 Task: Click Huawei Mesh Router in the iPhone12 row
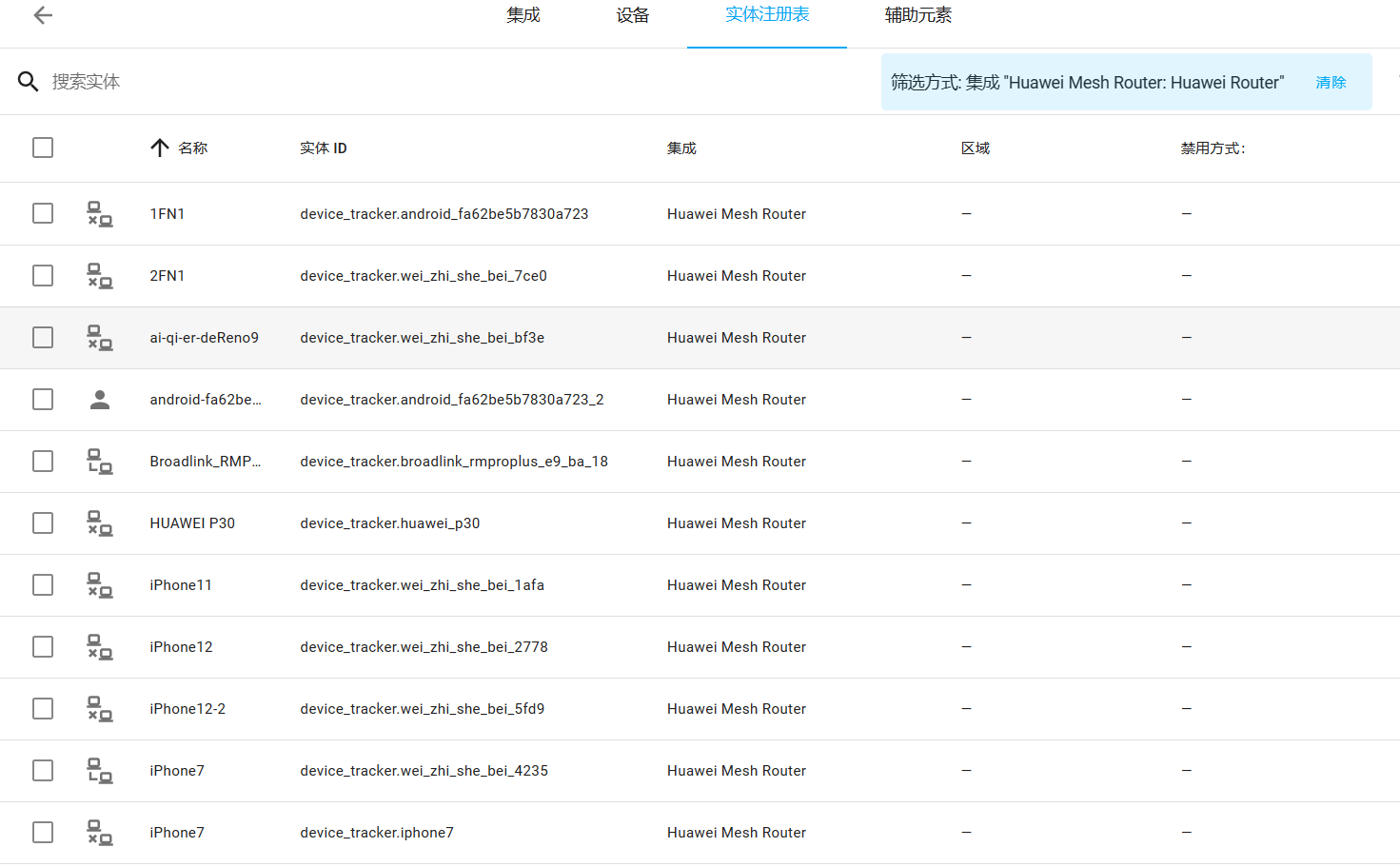tap(737, 647)
